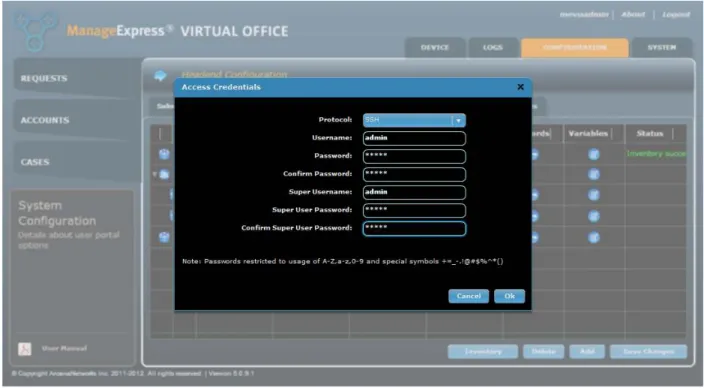Click the Status column header
The image size is (704, 388).
[x=650, y=133]
